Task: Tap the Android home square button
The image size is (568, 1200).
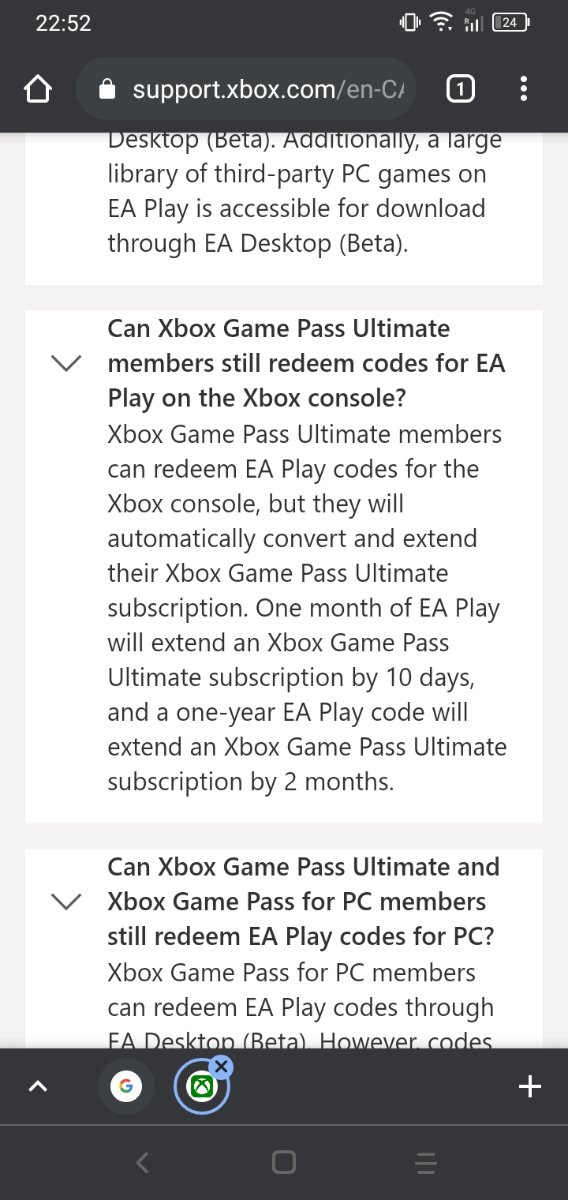Action: point(284,1161)
